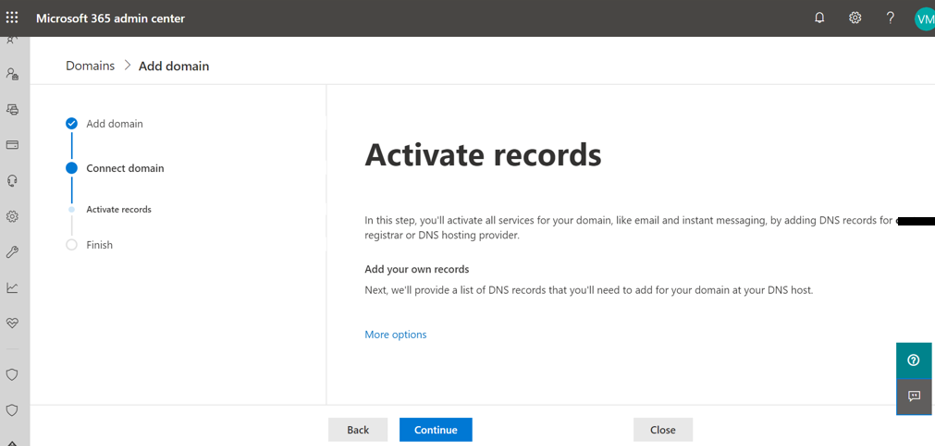
Task: Select the Finish wizard step
Action: pos(100,245)
